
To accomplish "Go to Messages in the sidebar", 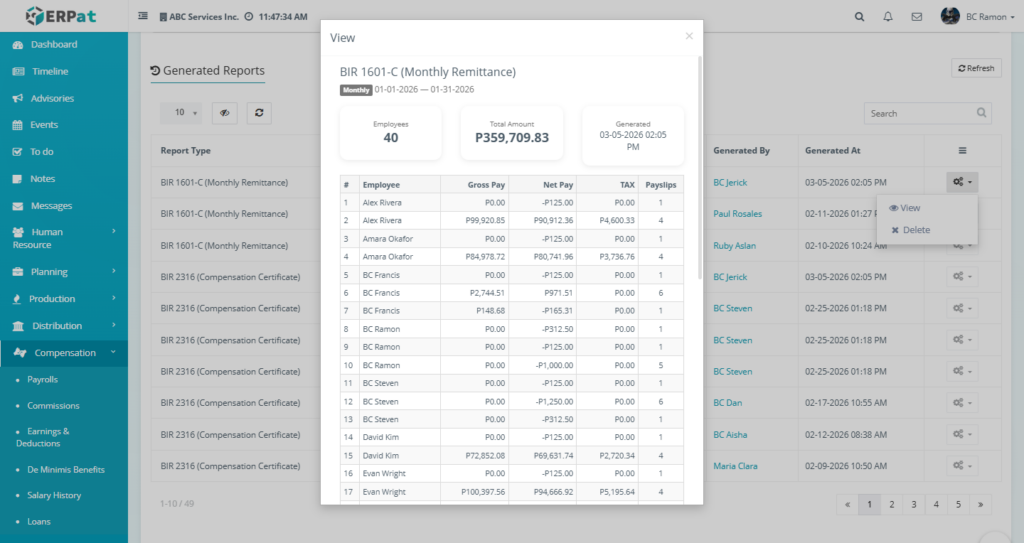I will [x=51, y=206].
